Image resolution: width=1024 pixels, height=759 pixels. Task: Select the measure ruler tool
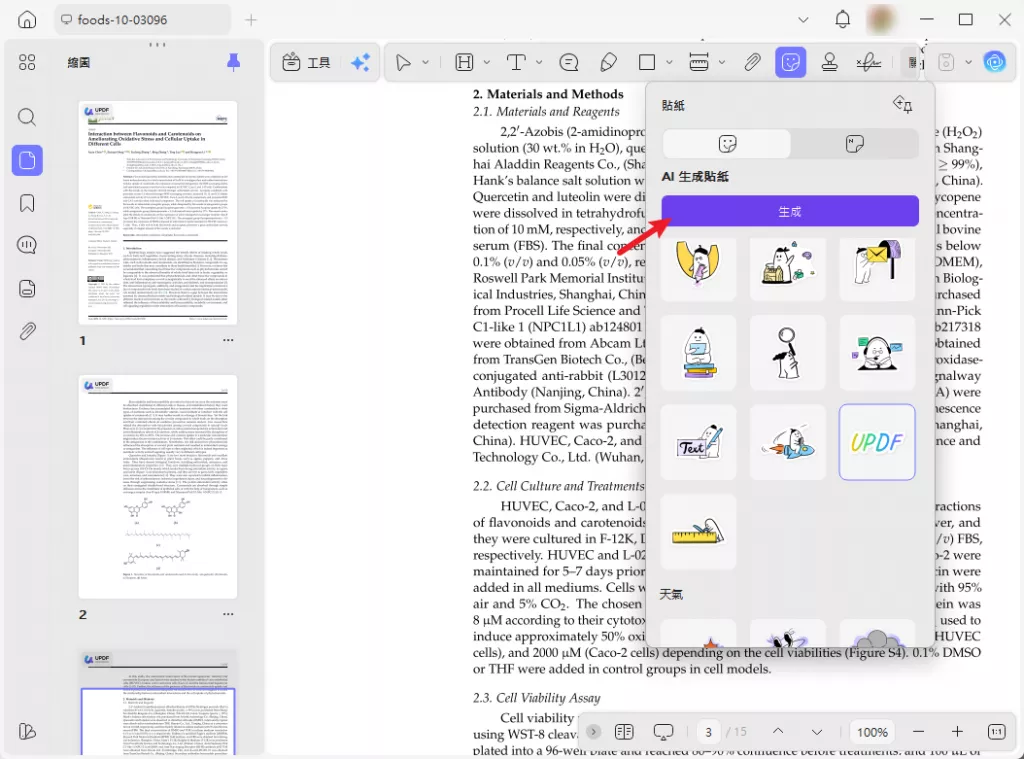[699, 62]
